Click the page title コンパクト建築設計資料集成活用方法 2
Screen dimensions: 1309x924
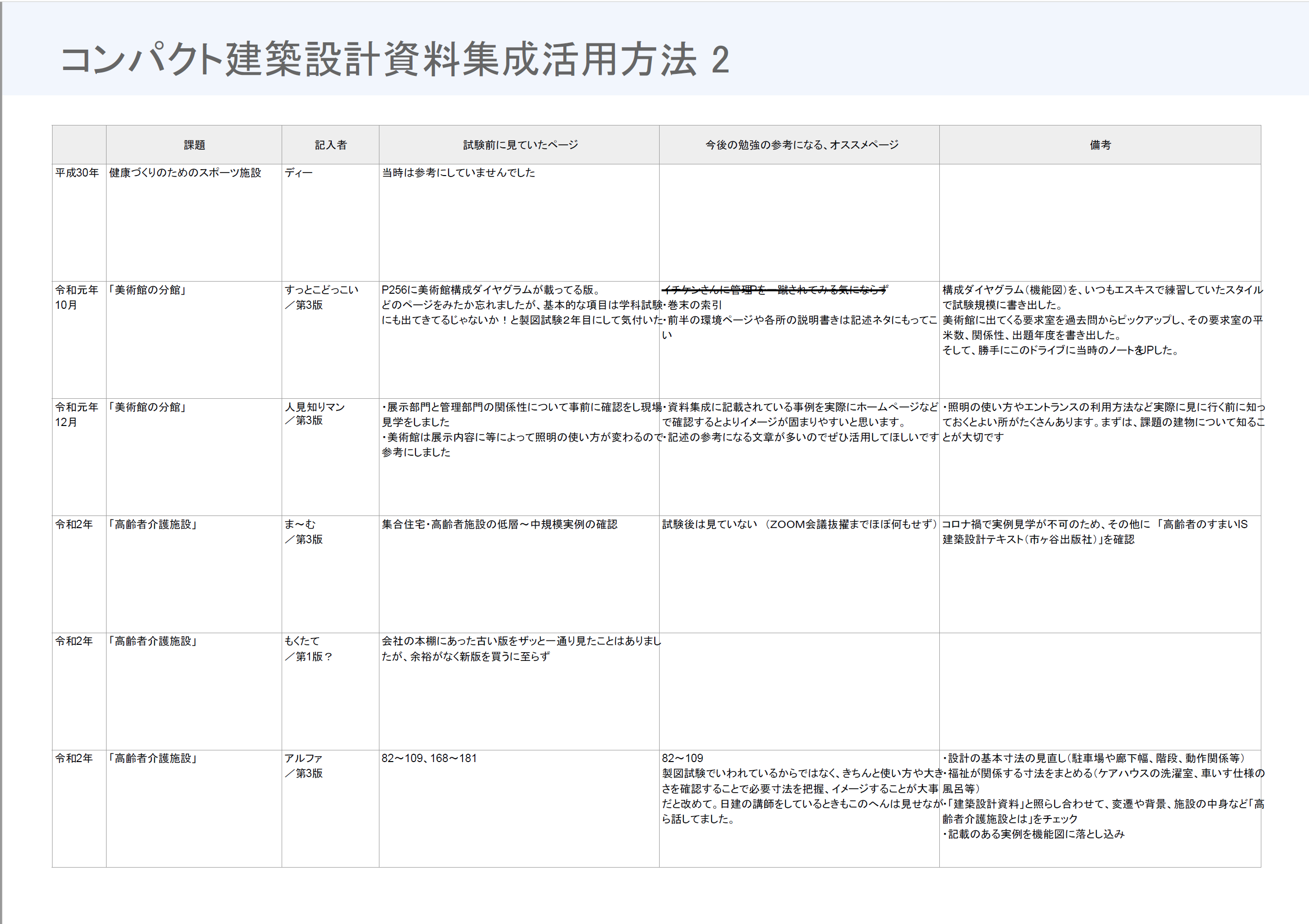394,59
